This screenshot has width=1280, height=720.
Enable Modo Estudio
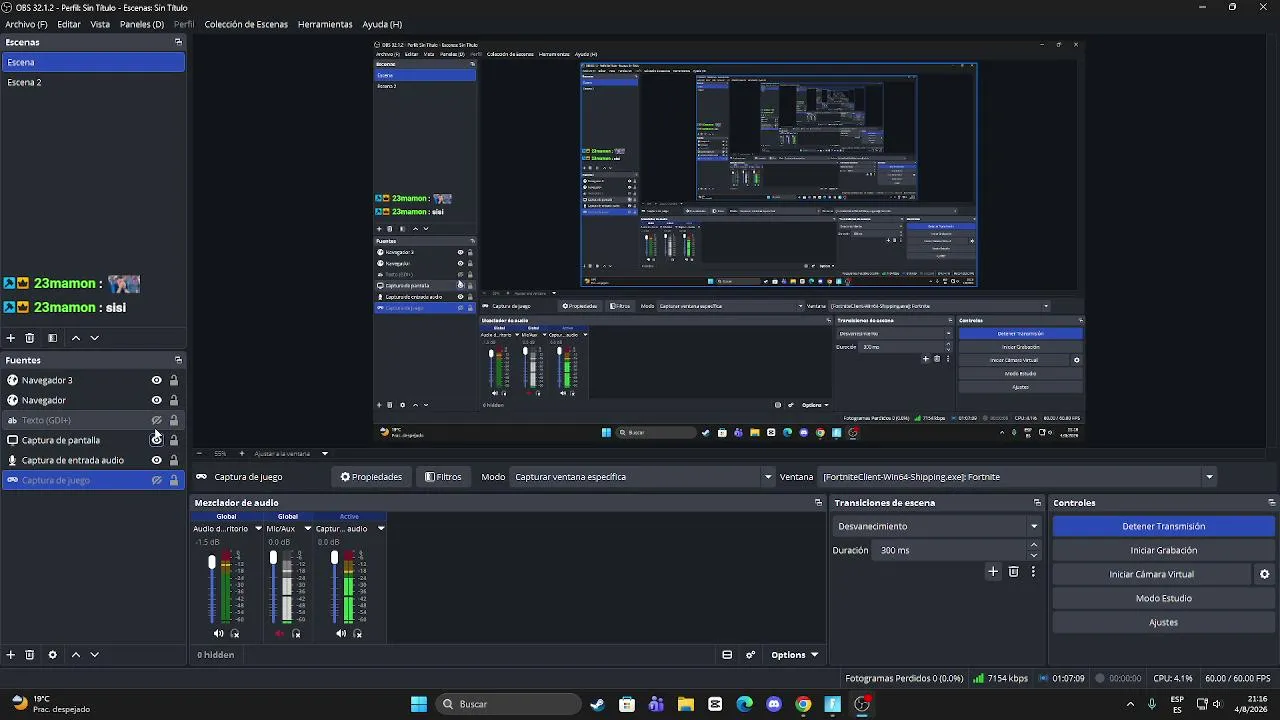click(1164, 598)
